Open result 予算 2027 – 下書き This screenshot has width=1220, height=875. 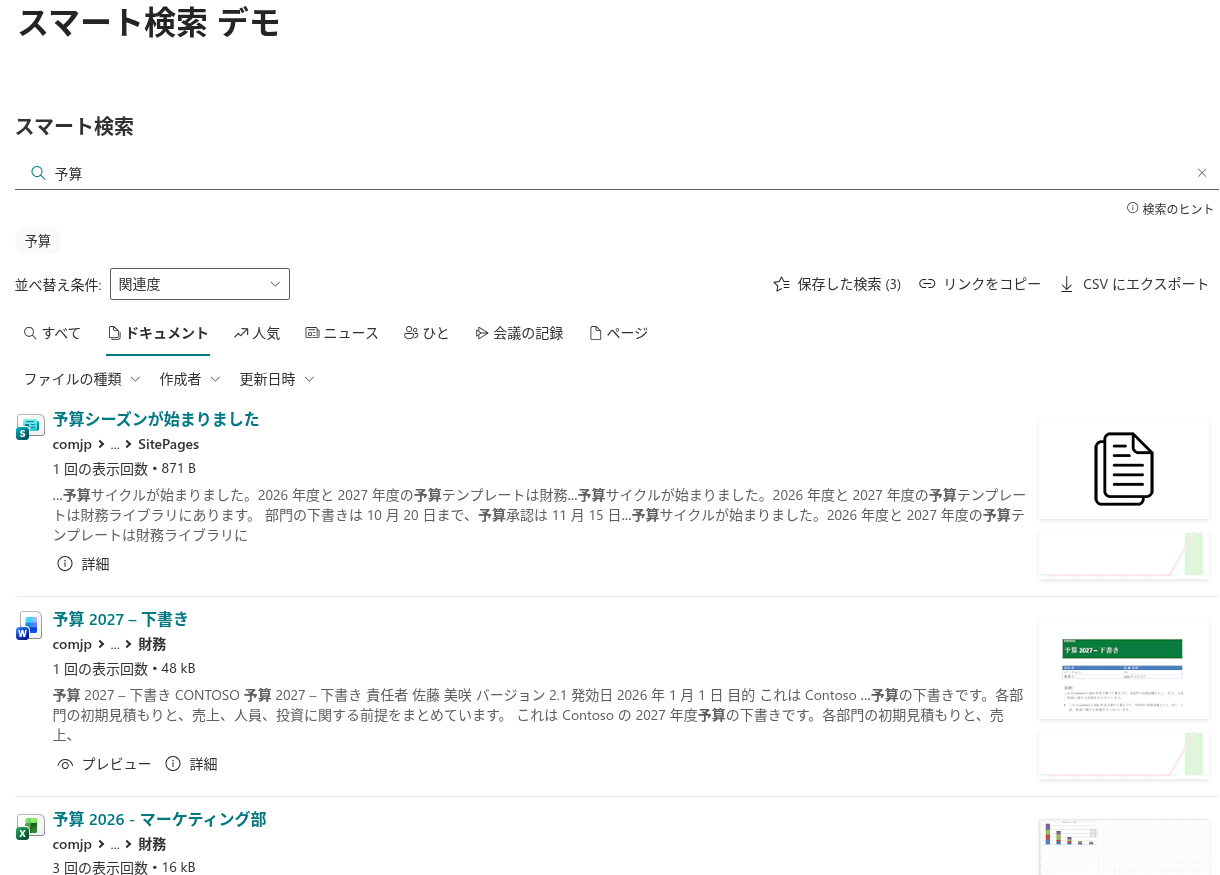121,619
